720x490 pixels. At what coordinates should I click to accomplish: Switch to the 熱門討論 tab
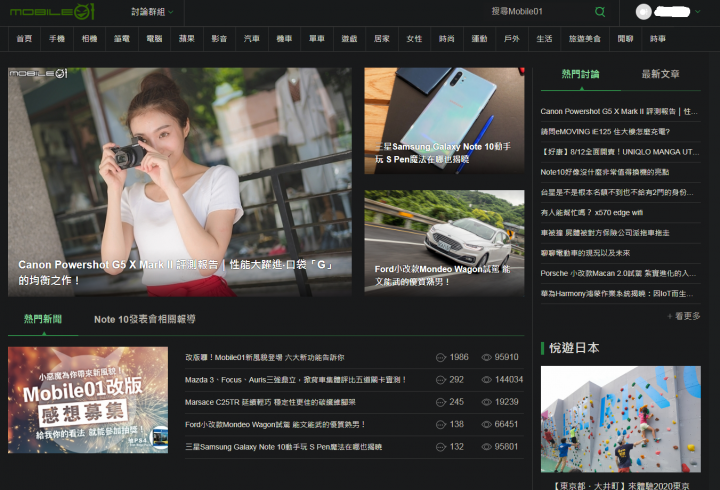[581, 74]
